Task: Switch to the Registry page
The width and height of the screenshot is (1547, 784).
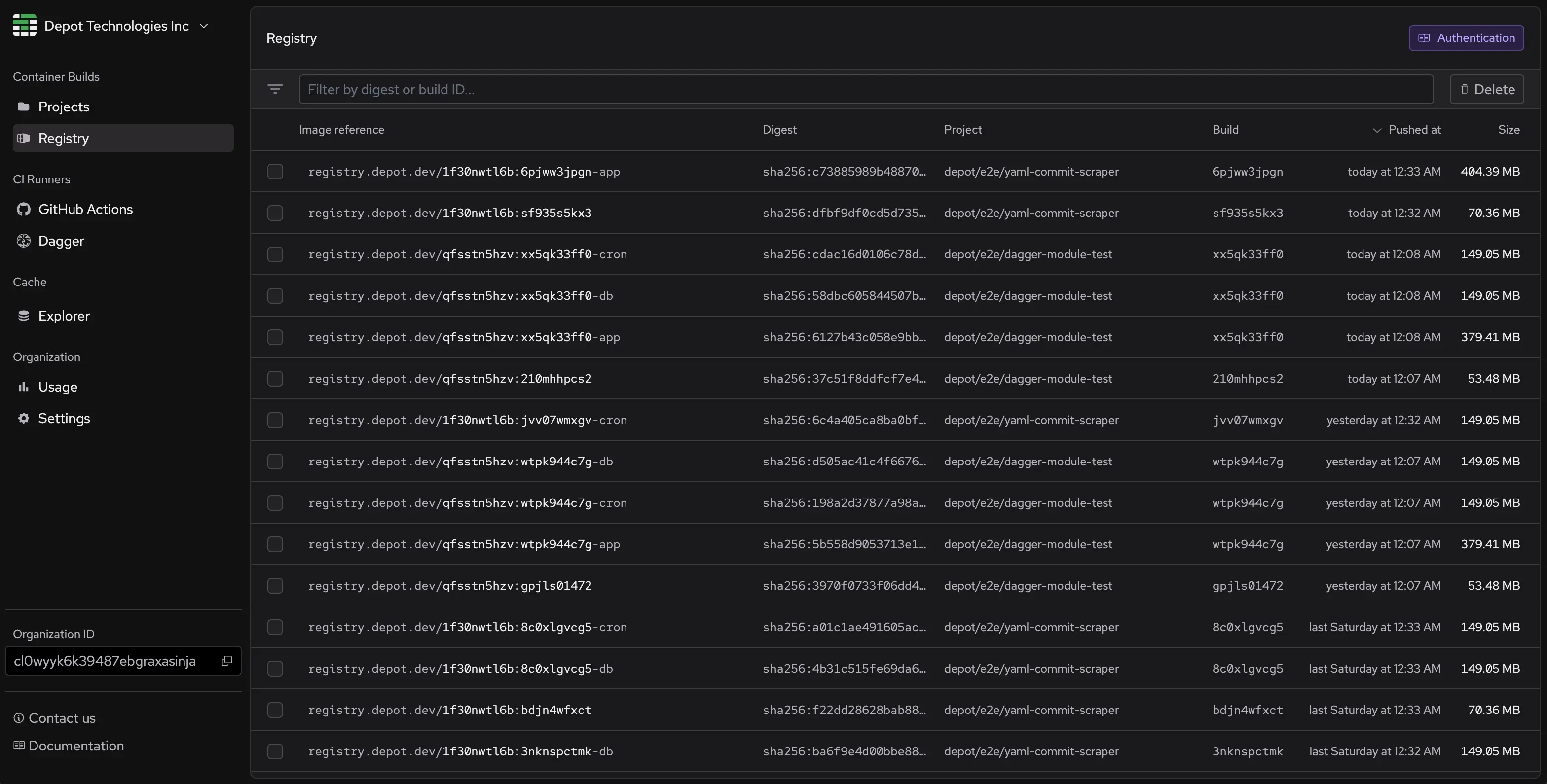Action: point(64,138)
